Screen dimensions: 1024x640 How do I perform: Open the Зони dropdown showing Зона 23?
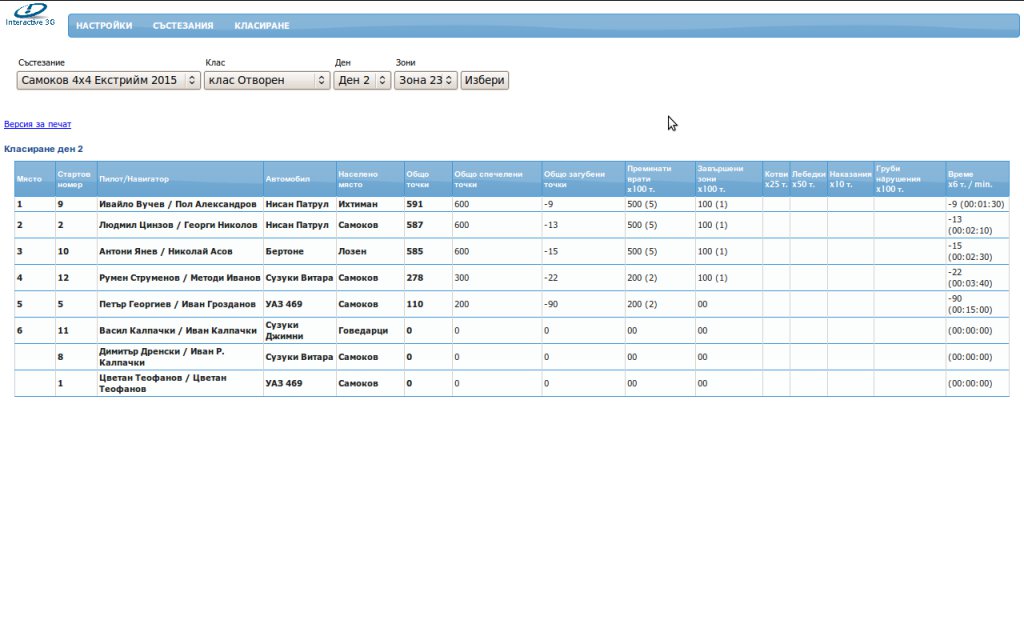pos(426,80)
